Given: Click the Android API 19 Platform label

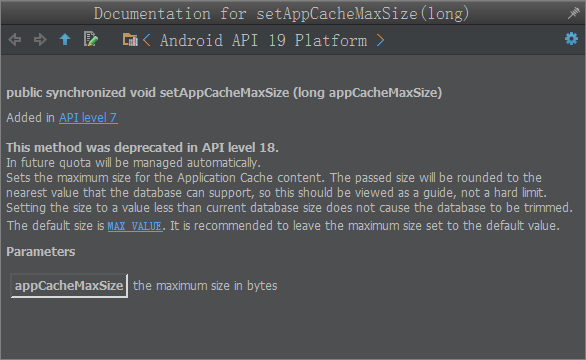Looking at the screenshot, I should (x=263, y=40).
